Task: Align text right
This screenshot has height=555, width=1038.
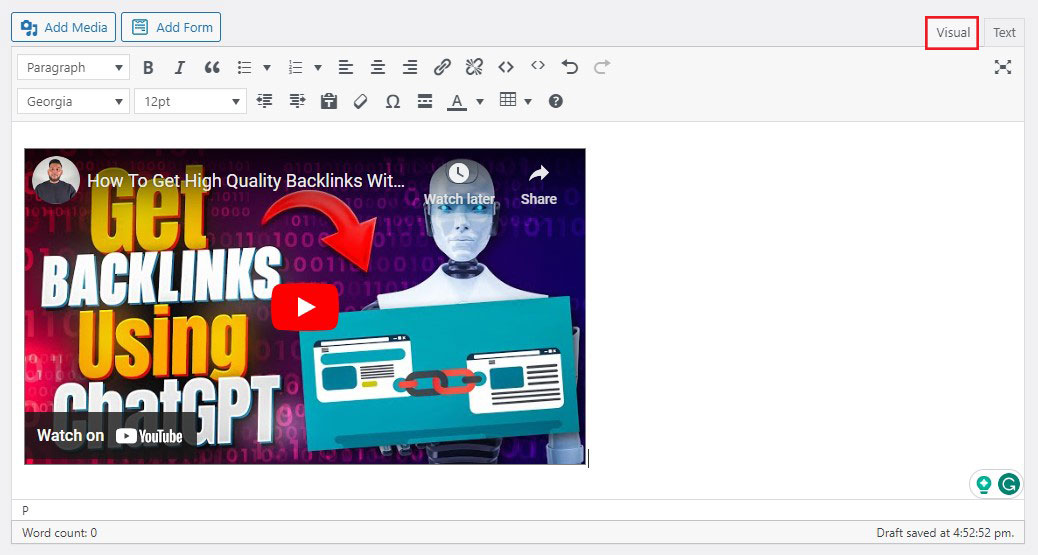Action: coord(410,68)
